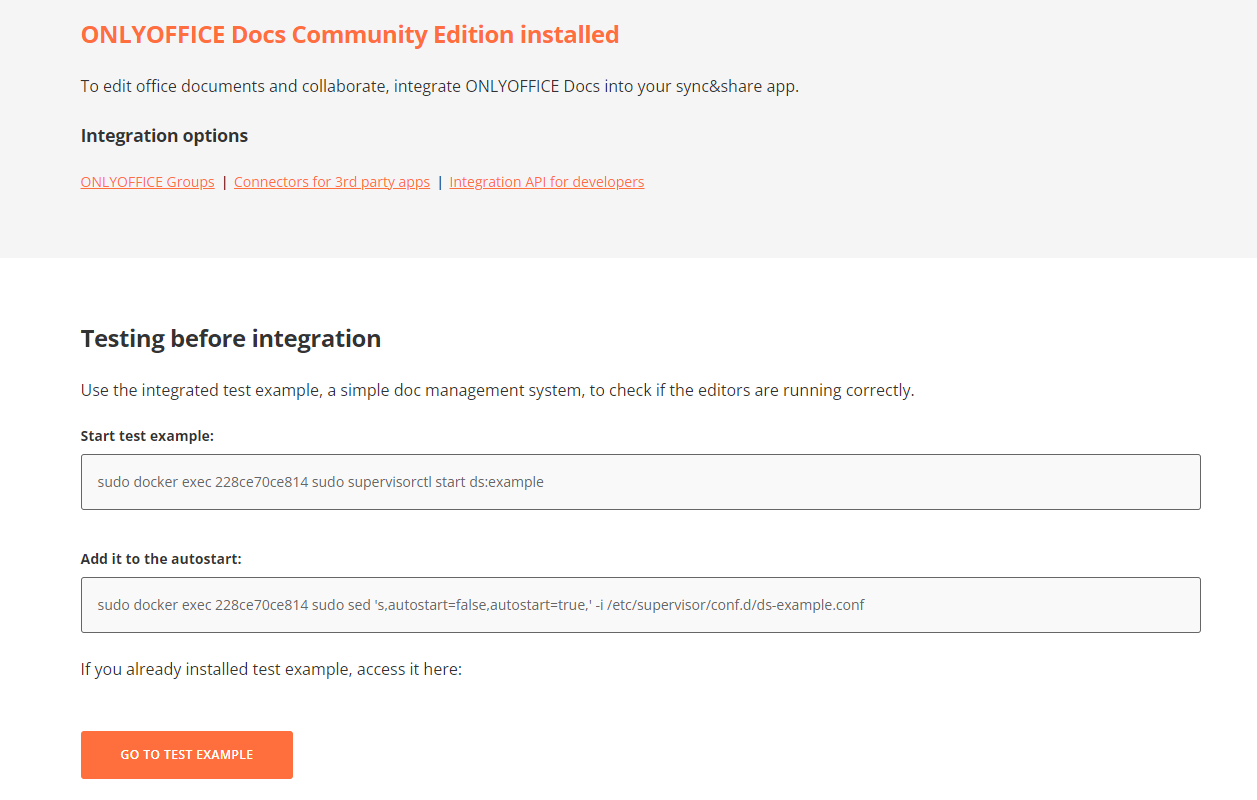Click the 'Start test example:' label

(148, 436)
